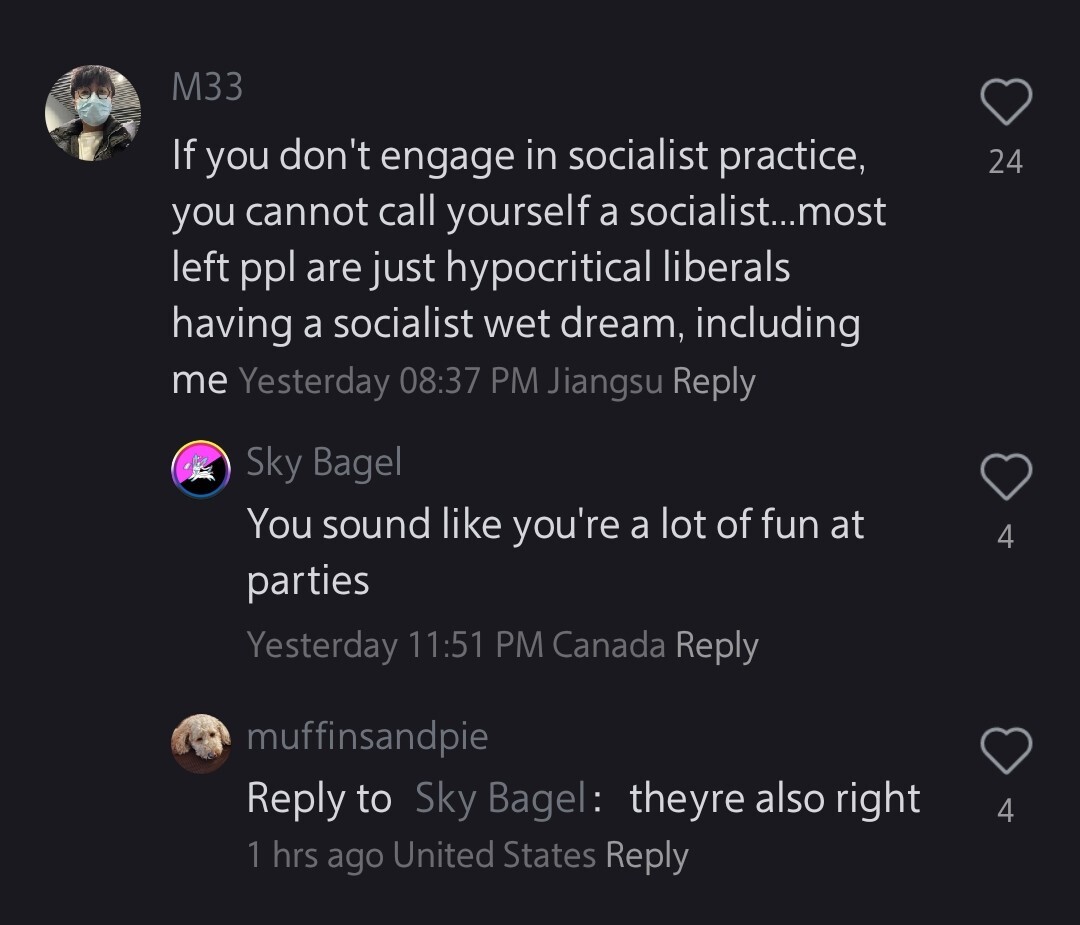Viewport: 1080px width, 925px height.
Task: Click the "1 hrs ago" timestamp
Action: point(315,856)
